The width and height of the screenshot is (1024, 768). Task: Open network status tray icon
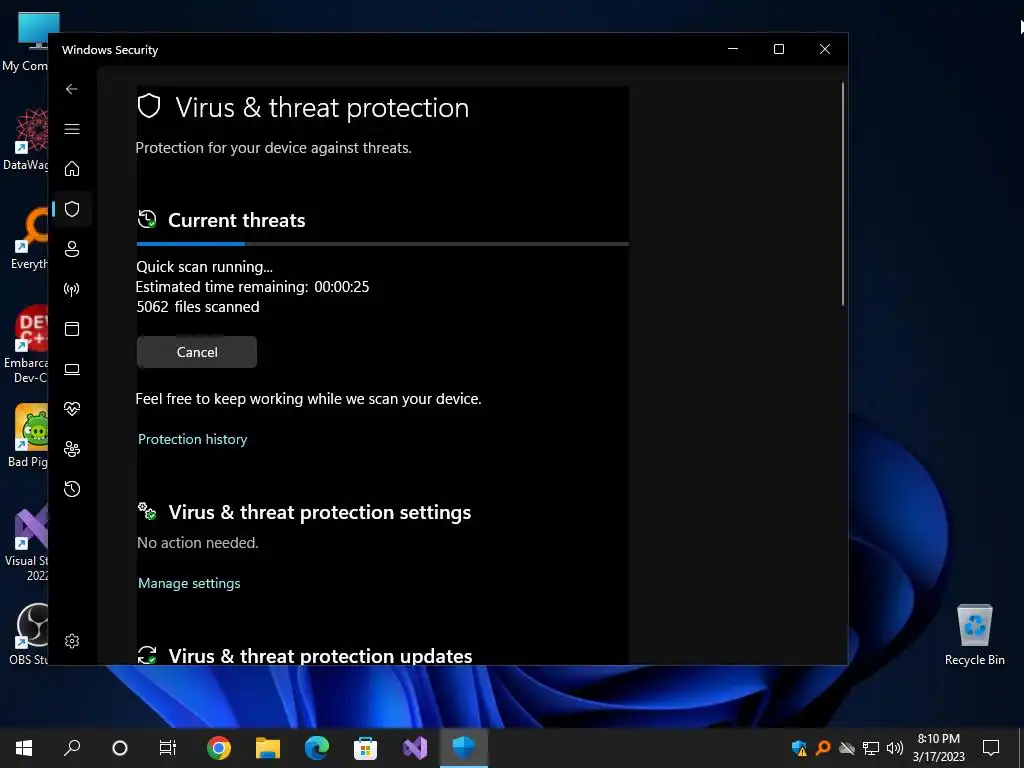(x=871, y=748)
